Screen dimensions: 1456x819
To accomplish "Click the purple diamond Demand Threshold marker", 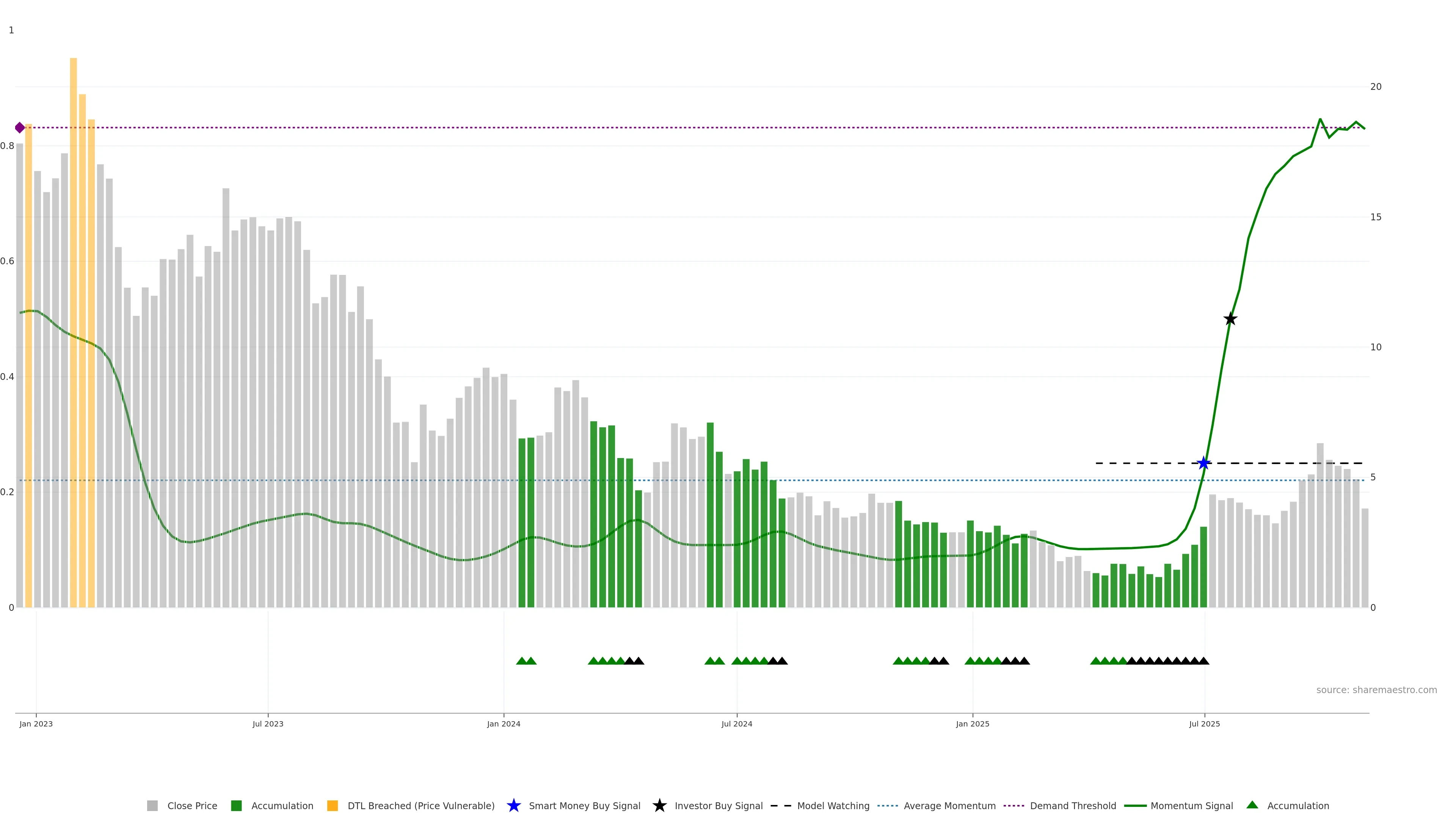I will 20,128.
